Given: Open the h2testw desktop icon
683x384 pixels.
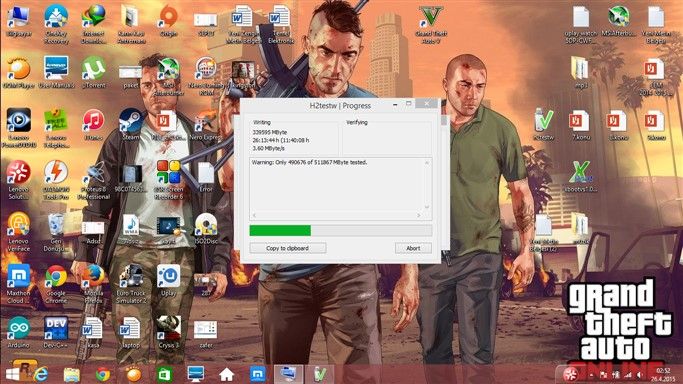Looking at the screenshot, I should point(544,125).
